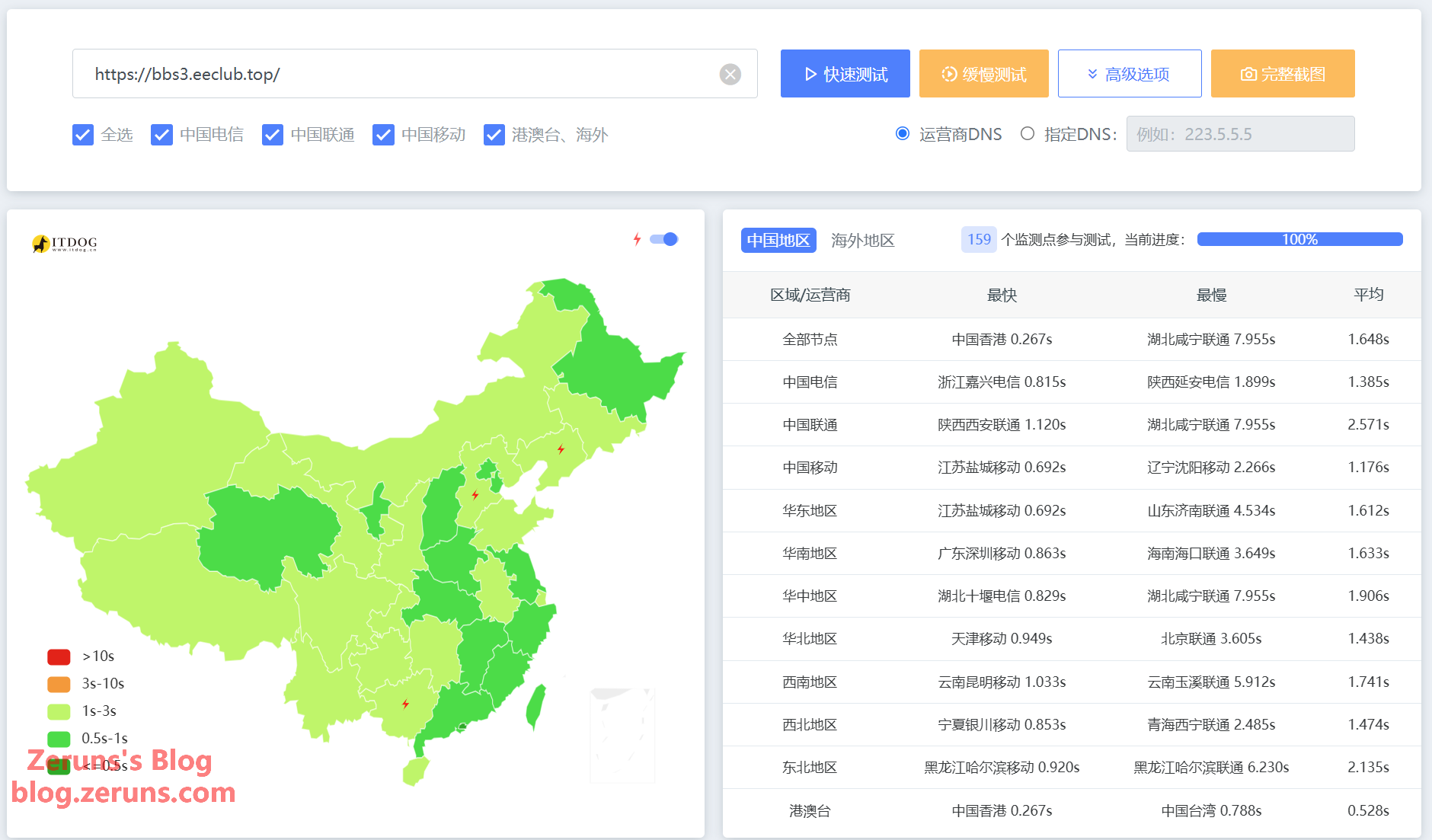Select the 指定DNS radio button

pos(1028,134)
